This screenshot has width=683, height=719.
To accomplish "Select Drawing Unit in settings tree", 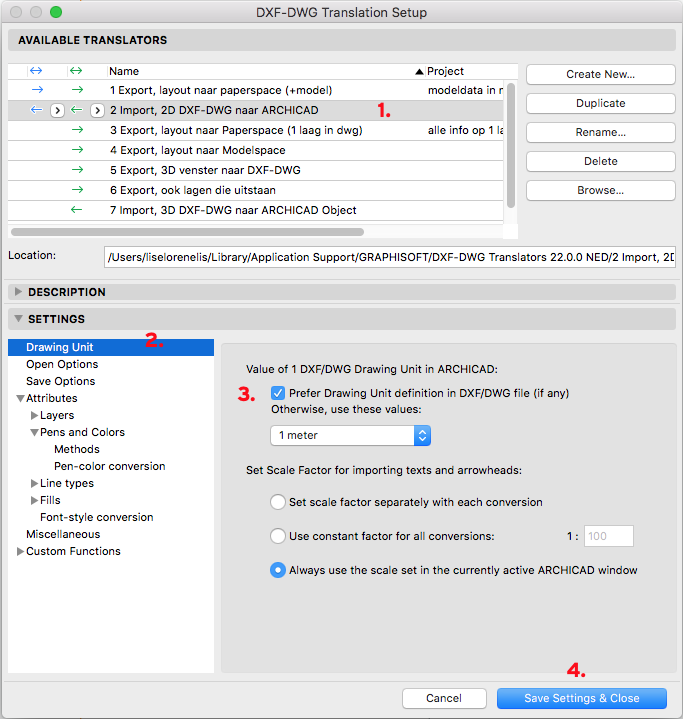I will [x=111, y=347].
